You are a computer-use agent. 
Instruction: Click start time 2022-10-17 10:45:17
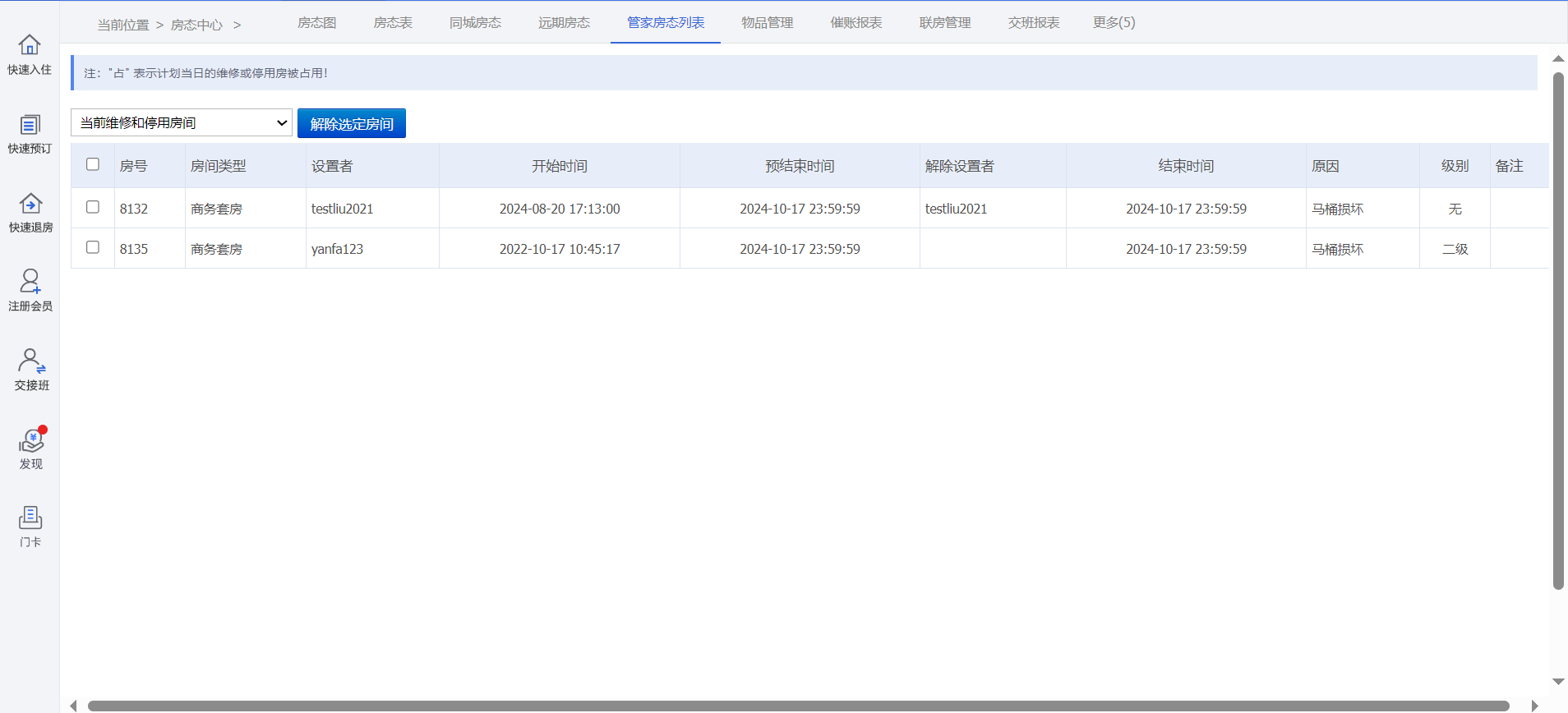(x=560, y=249)
